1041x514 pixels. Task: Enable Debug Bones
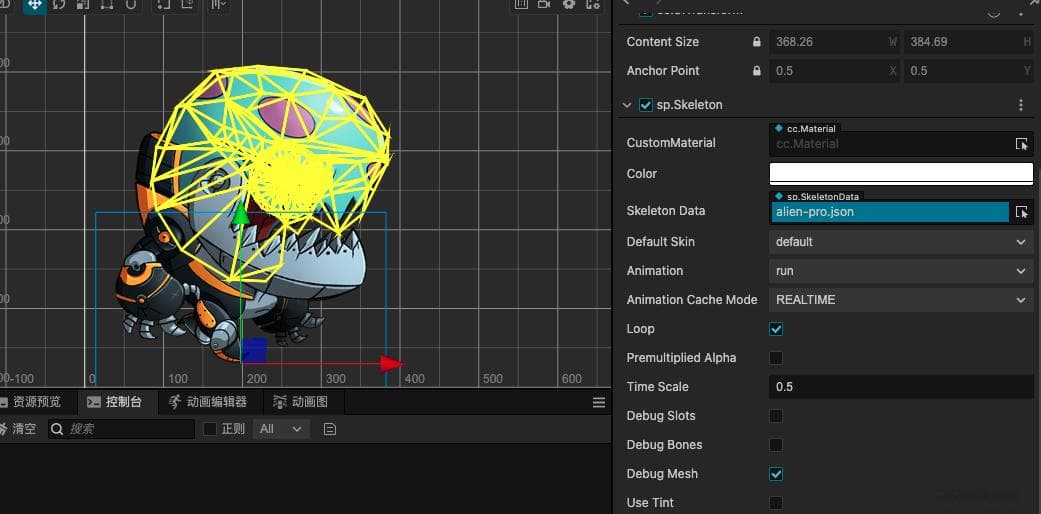(x=775, y=445)
